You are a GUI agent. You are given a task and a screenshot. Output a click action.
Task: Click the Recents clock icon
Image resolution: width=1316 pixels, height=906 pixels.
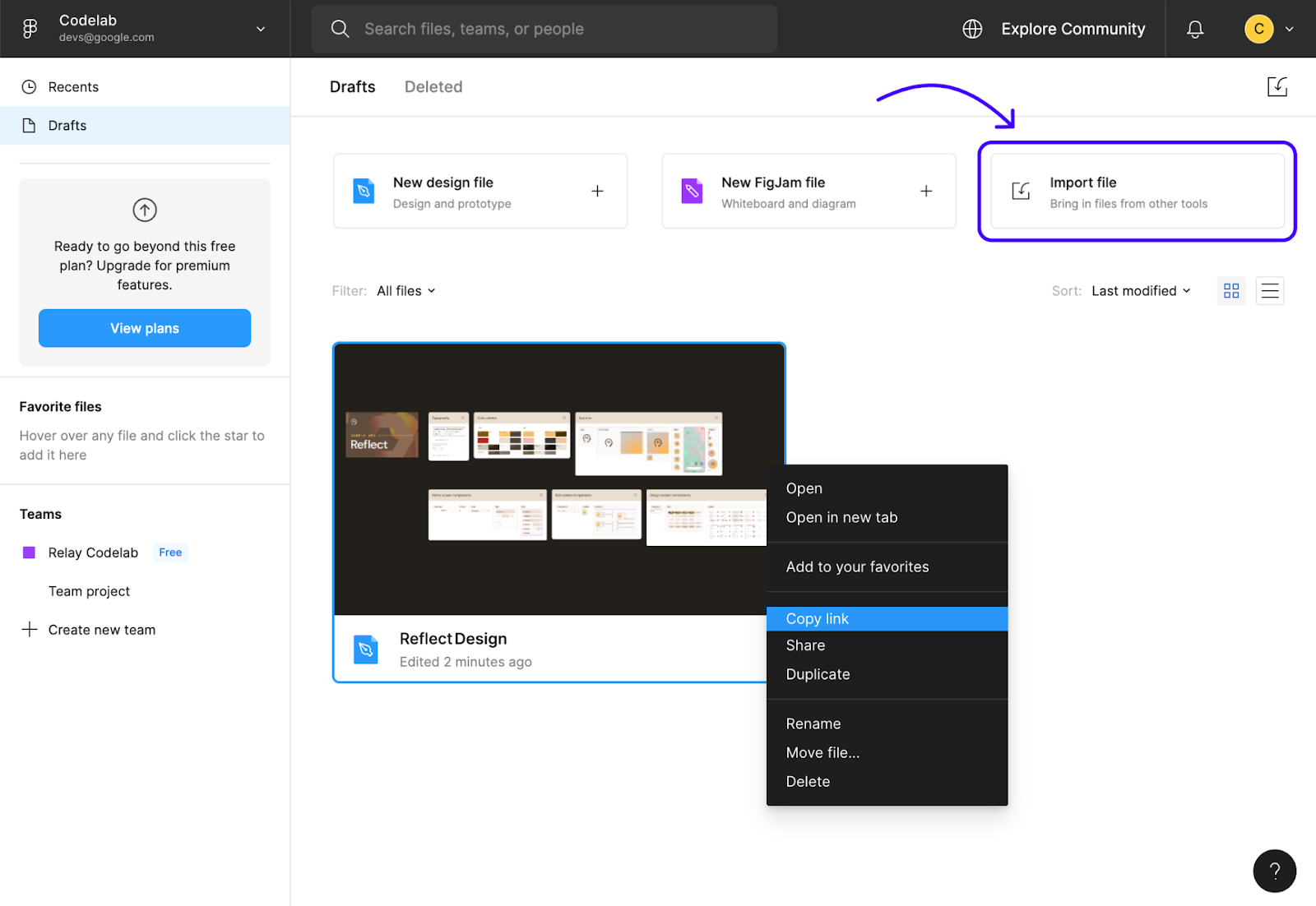click(x=29, y=87)
